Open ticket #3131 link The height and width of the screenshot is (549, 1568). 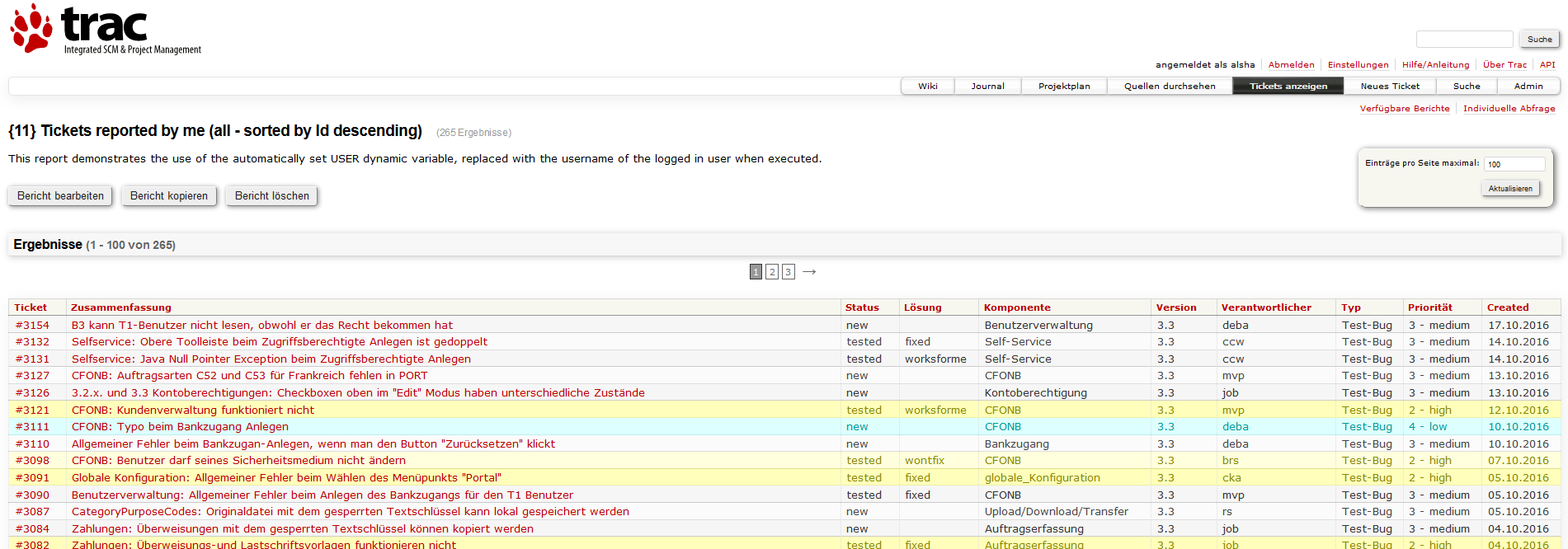32,359
